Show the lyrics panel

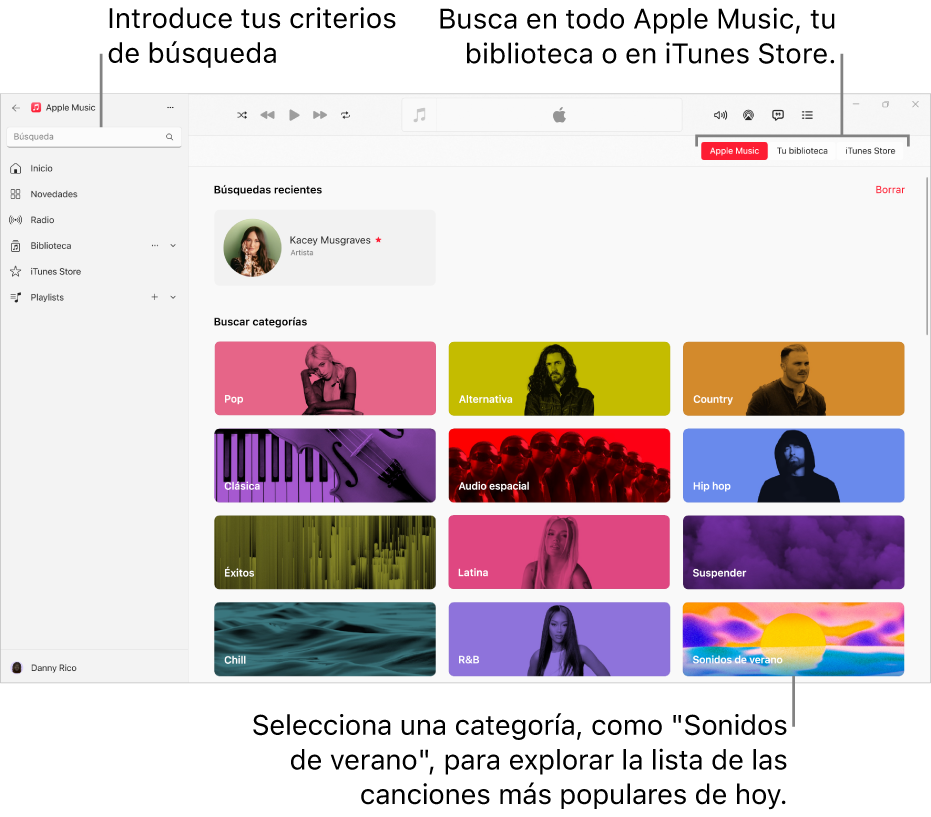777,115
